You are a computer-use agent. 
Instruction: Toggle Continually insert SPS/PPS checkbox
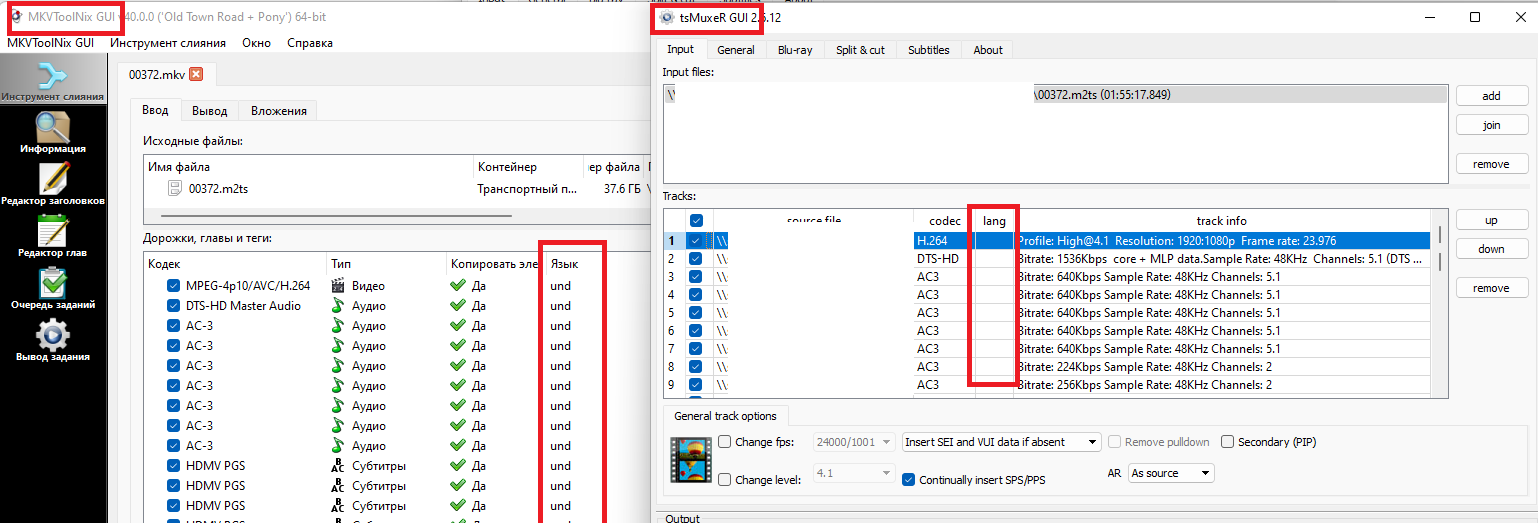(x=908, y=480)
